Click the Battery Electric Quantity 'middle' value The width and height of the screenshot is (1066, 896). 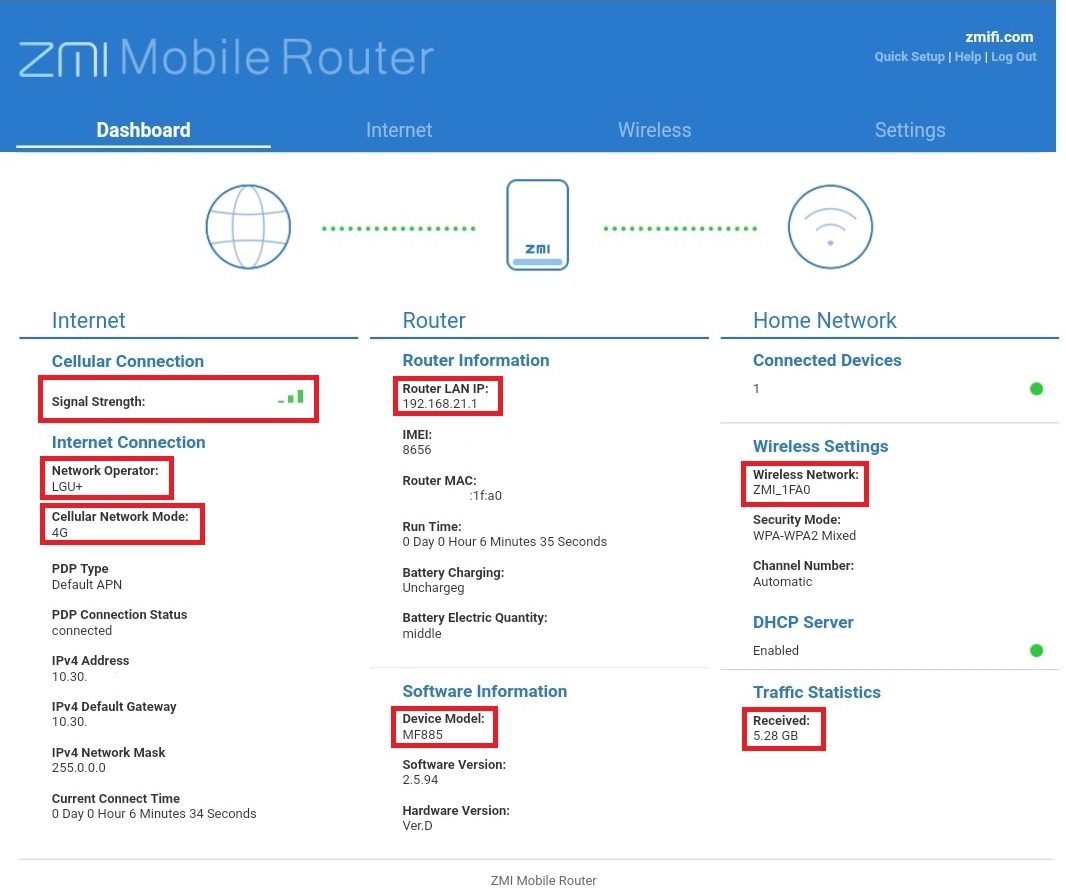pyautogui.click(x=422, y=634)
